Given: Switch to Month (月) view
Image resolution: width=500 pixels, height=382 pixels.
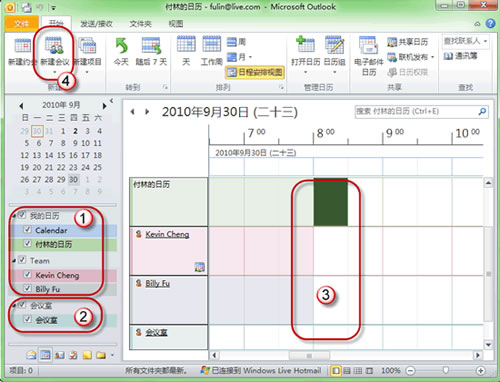Looking at the screenshot, I should [236, 57].
